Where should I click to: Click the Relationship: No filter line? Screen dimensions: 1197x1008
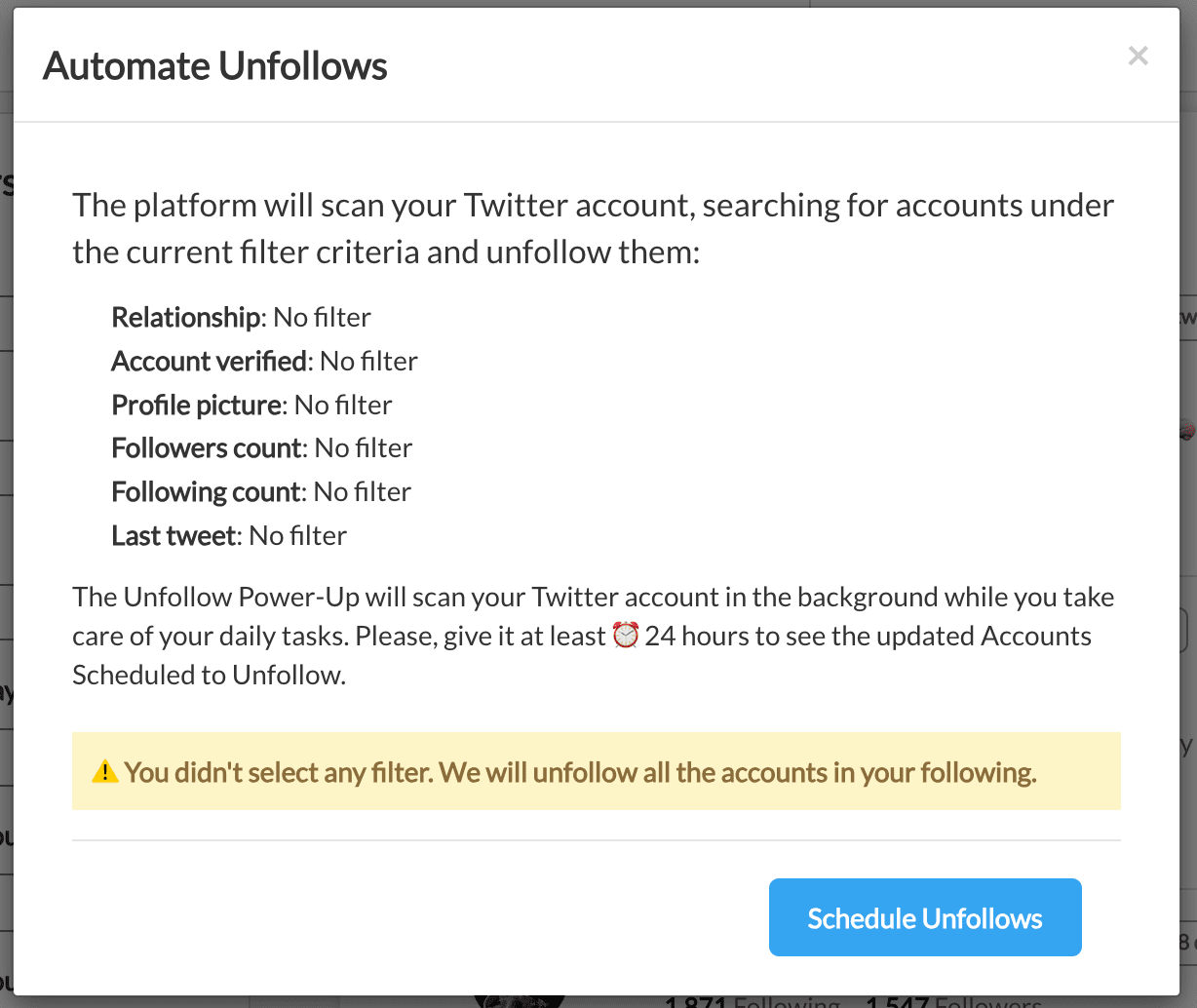pos(241,317)
